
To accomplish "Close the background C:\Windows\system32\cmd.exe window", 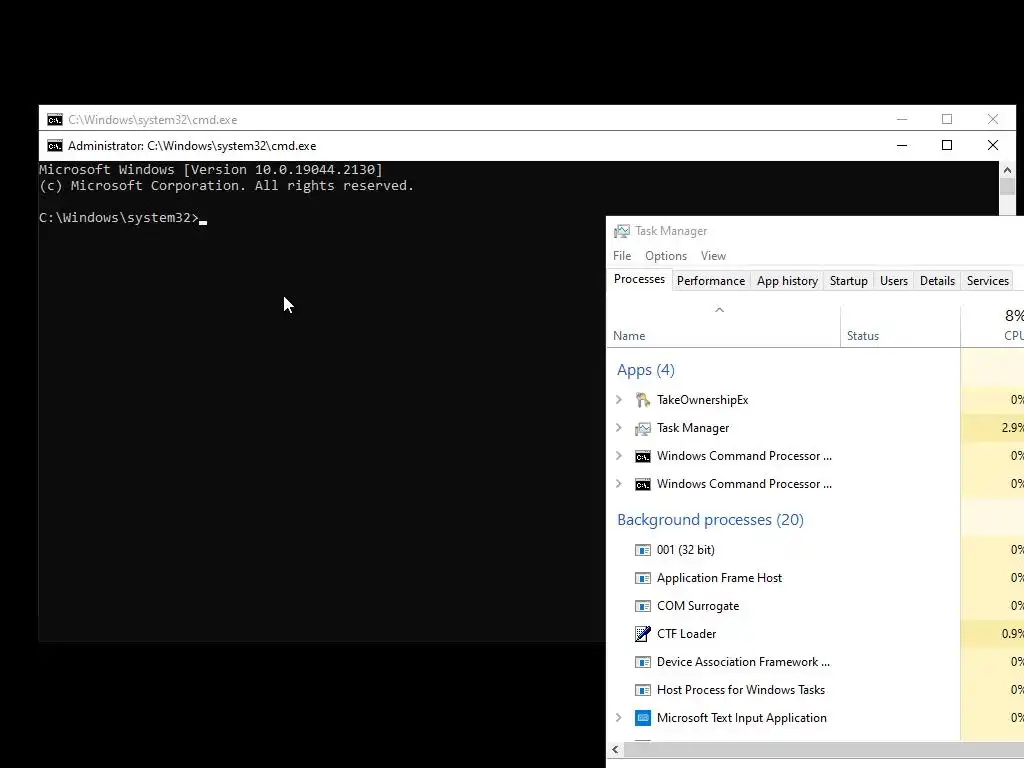I will (993, 119).
